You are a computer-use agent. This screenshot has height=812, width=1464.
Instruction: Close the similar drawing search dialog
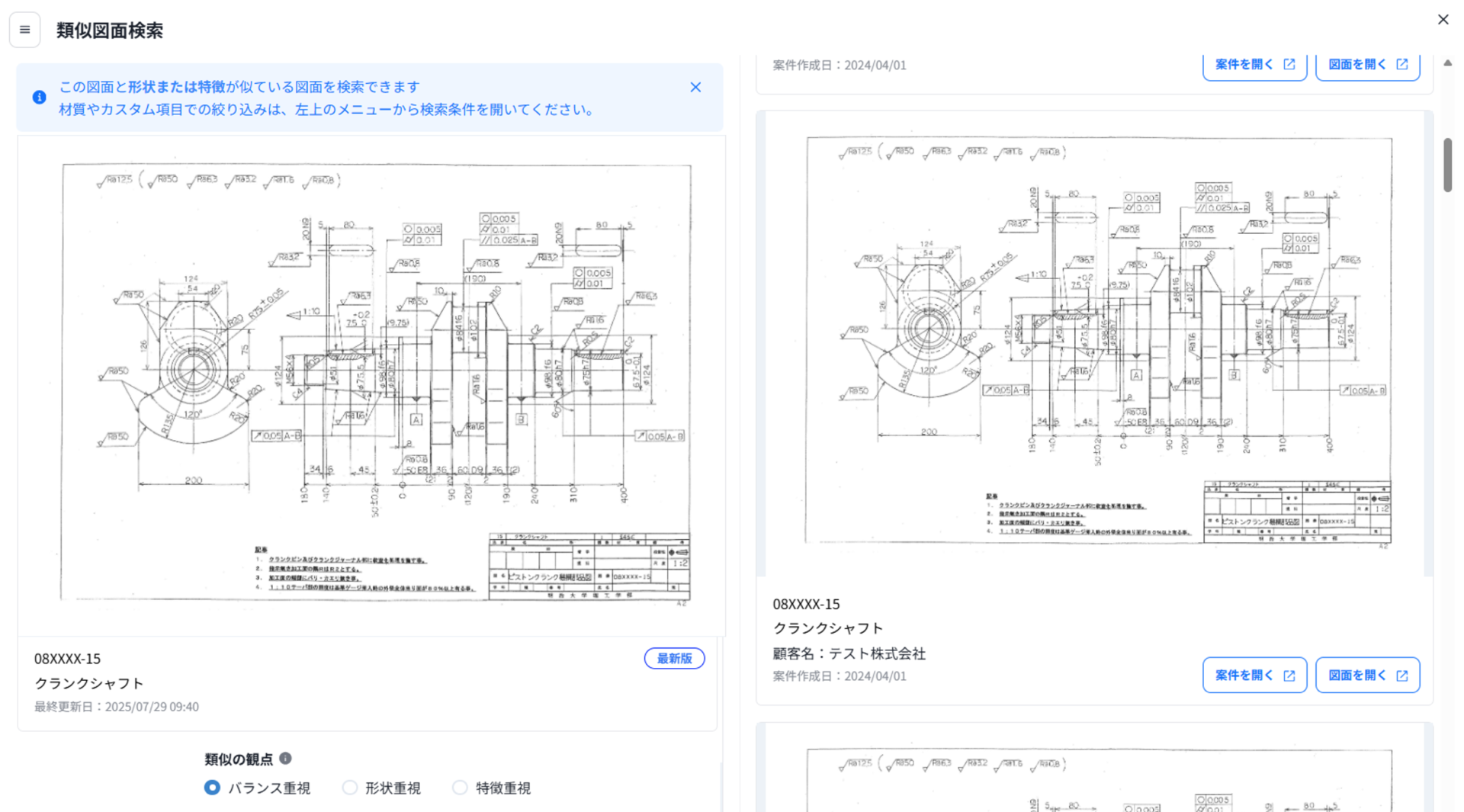coord(1443,20)
